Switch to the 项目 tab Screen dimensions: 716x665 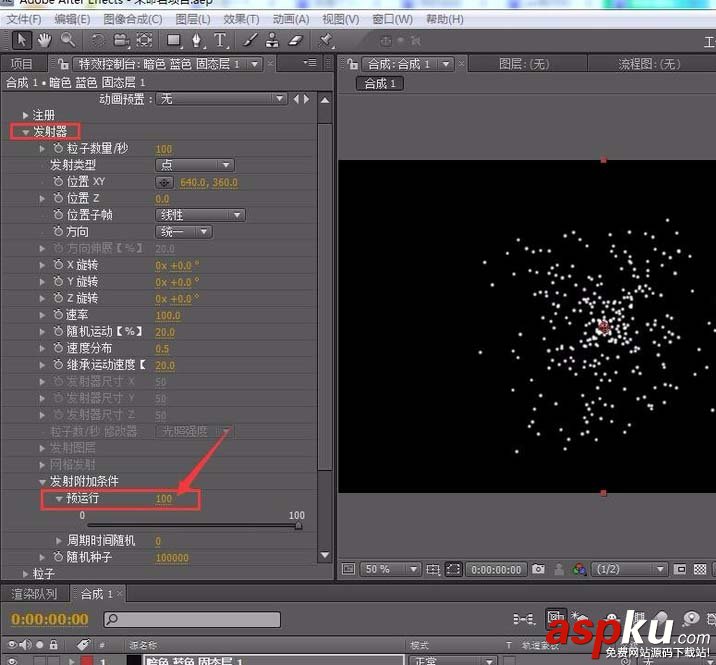coord(22,63)
